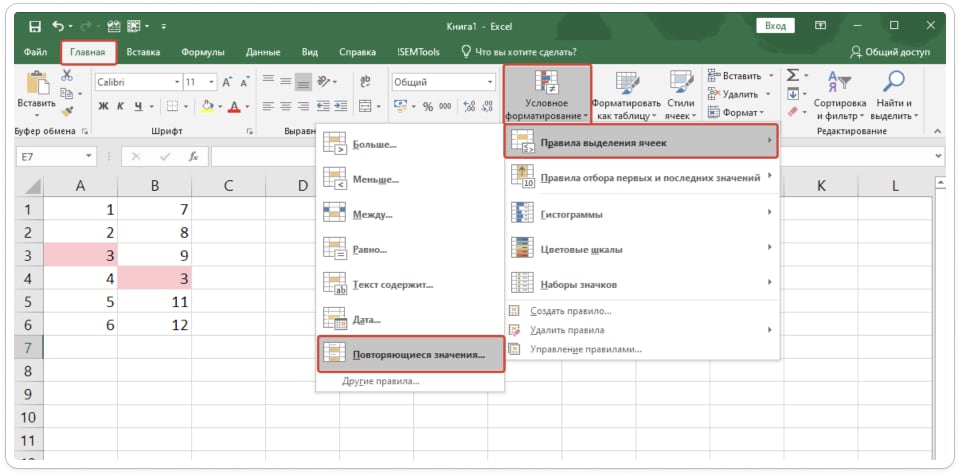Expand the Name Box dropdown arrow
The image size is (960, 476).
(x=89, y=157)
